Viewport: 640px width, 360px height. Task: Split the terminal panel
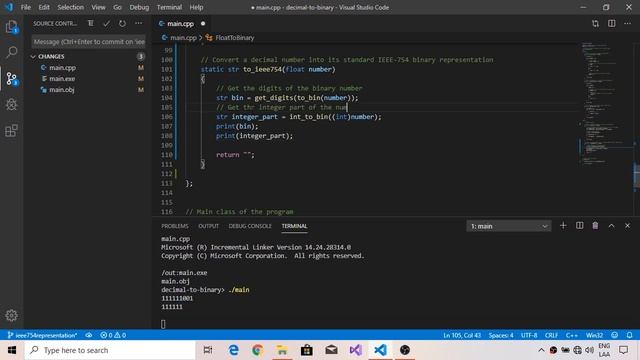click(579, 226)
